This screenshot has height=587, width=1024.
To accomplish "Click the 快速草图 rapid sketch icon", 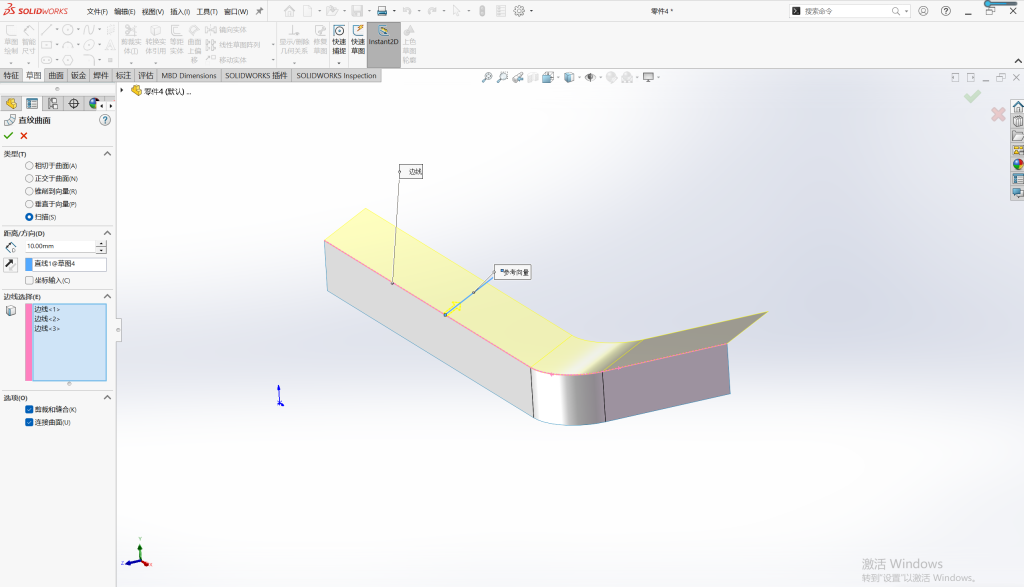I will [x=358, y=40].
